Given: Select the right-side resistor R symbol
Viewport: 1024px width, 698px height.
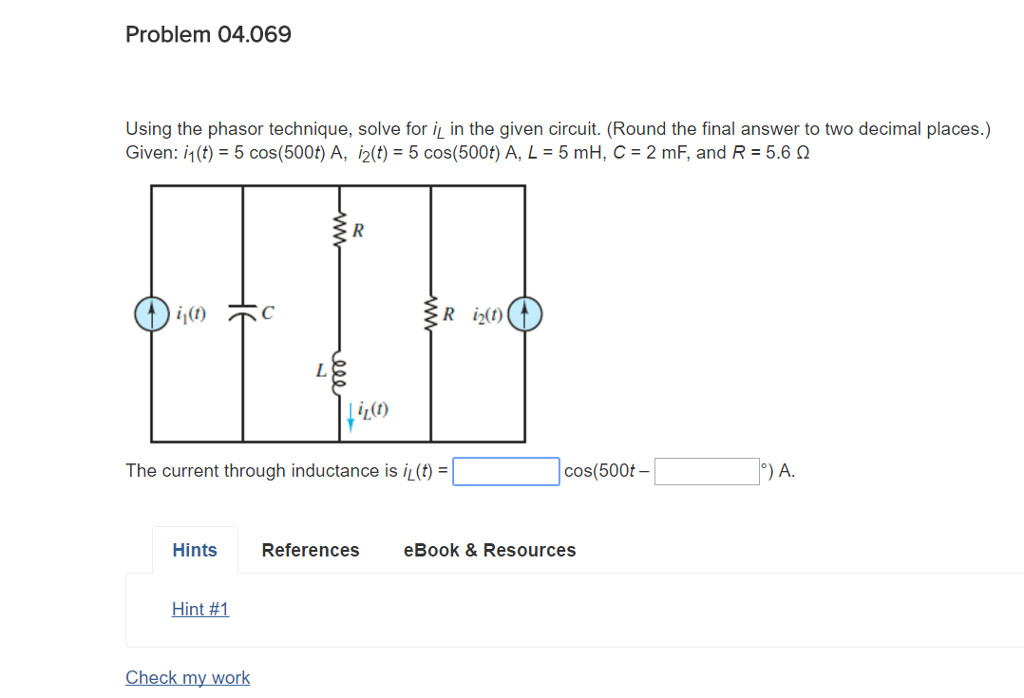Looking at the screenshot, I should pyautogui.click(x=432, y=314).
